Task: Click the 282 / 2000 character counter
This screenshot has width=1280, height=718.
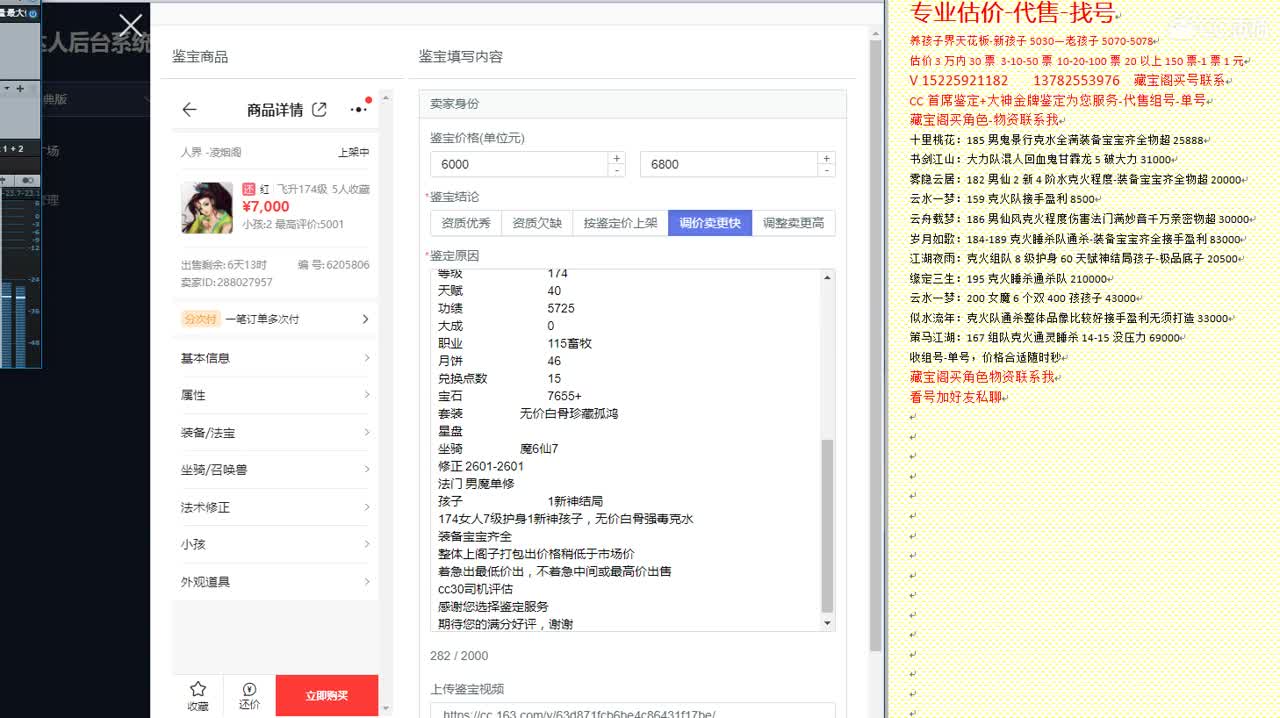Action: [459, 656]
